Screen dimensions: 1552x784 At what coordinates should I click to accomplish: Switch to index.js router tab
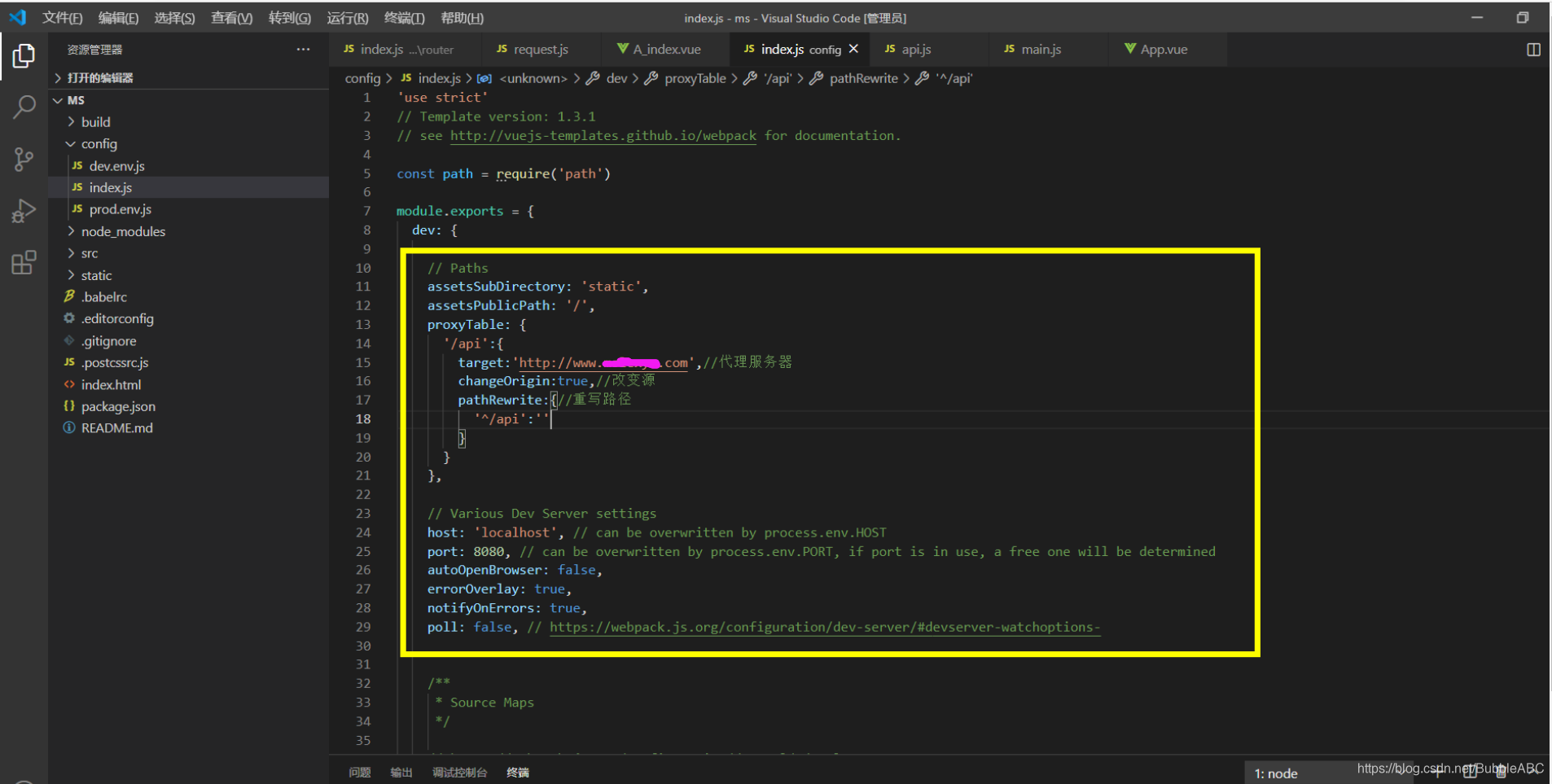click(406, 50)
